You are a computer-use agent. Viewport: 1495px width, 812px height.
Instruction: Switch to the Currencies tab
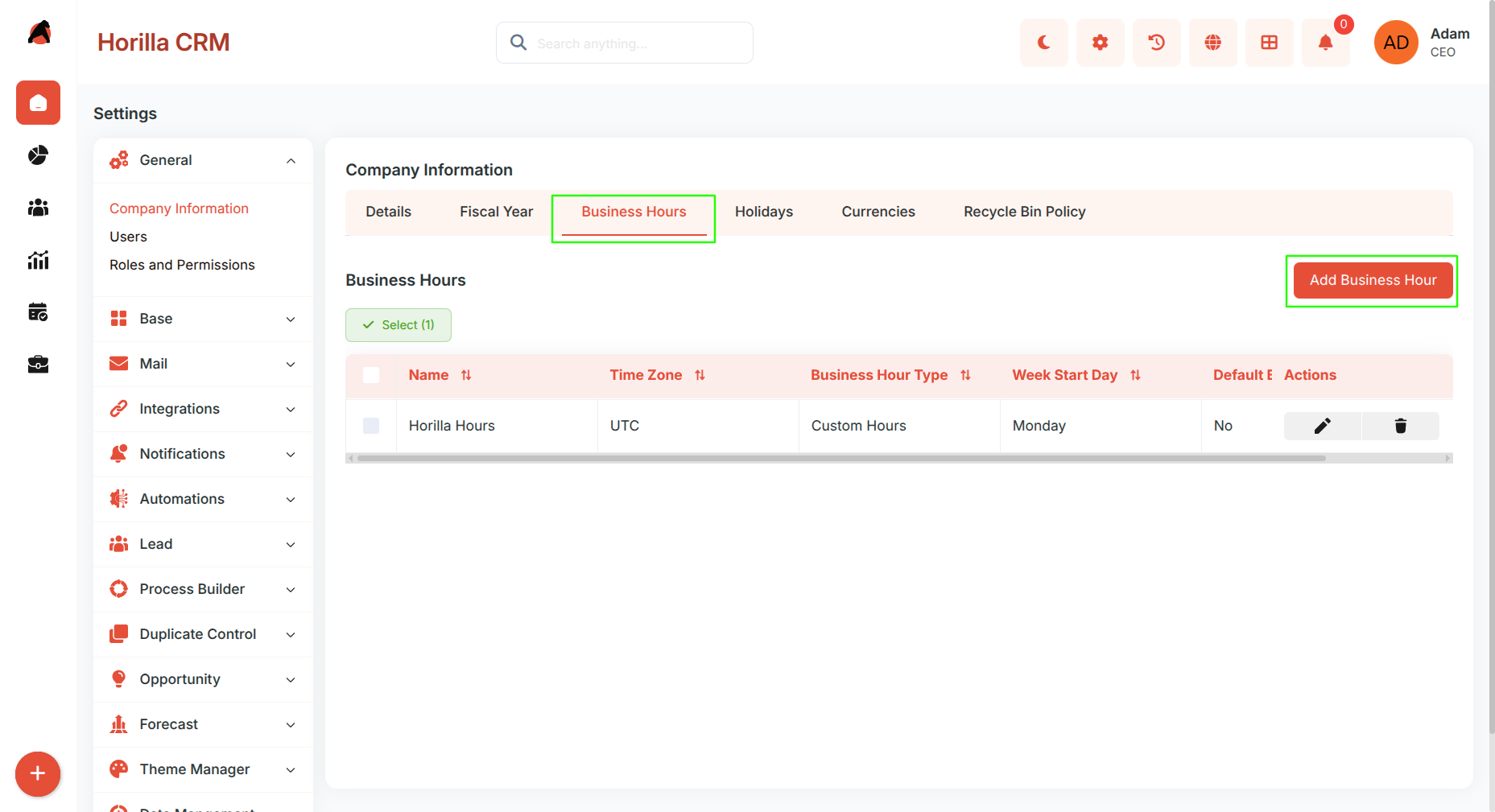(878, 212)
